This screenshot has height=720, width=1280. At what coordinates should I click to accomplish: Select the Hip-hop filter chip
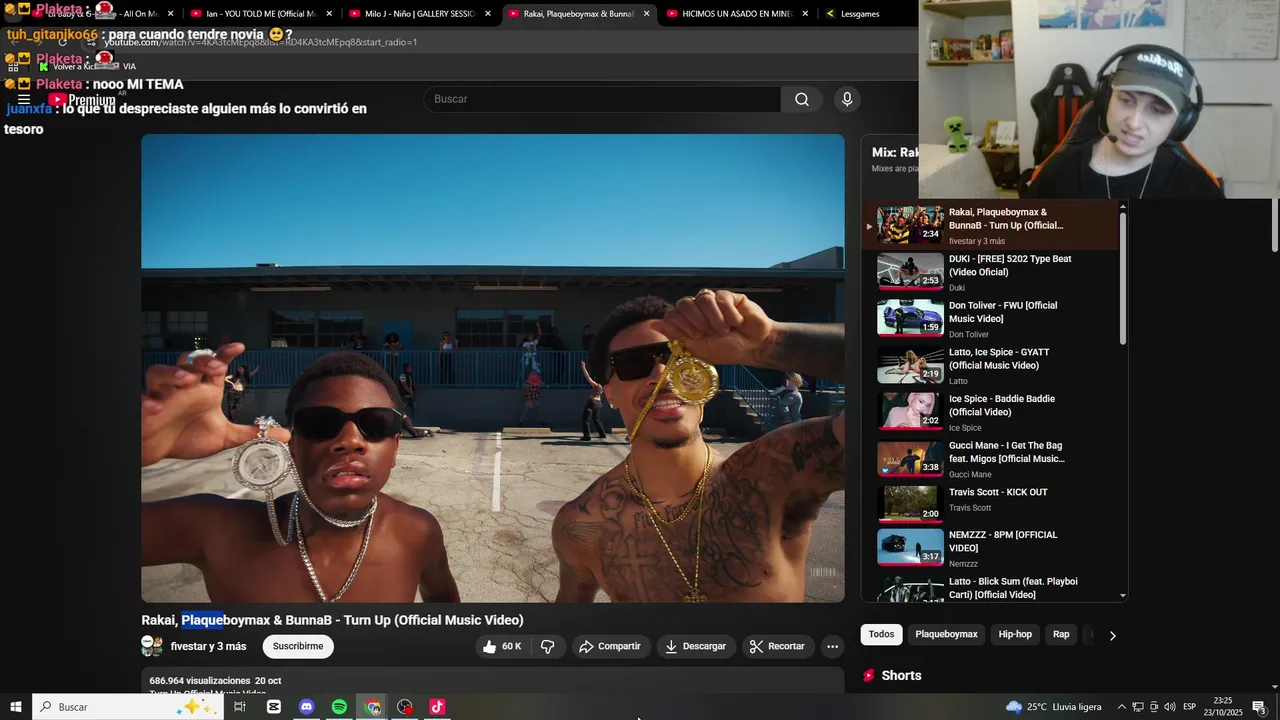(x=1015, y=635)
